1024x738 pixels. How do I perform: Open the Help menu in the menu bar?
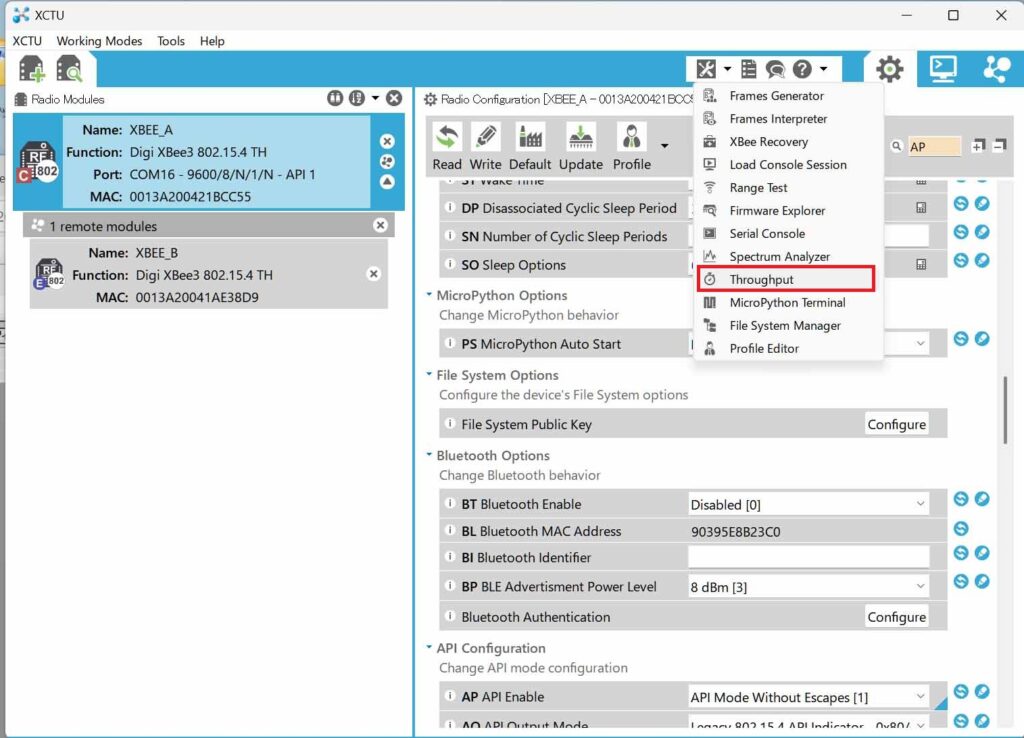point(212,40)
